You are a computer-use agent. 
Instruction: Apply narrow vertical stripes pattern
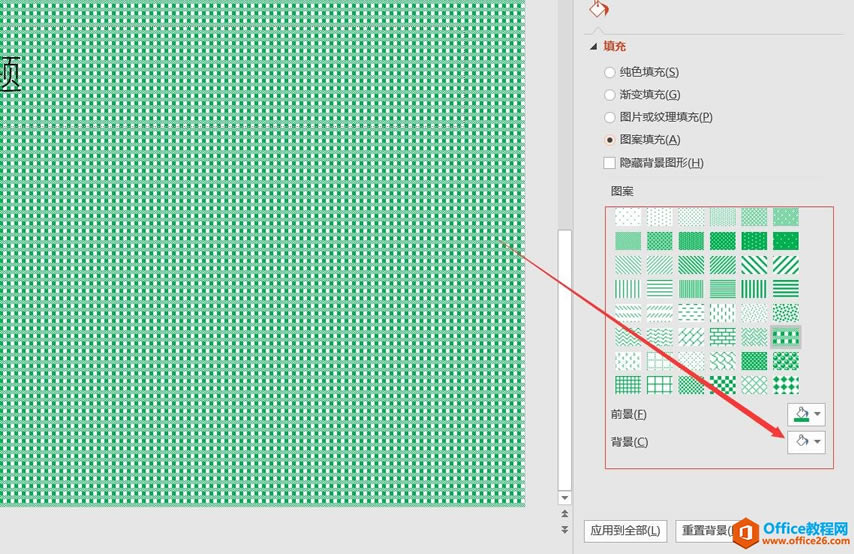691,289
